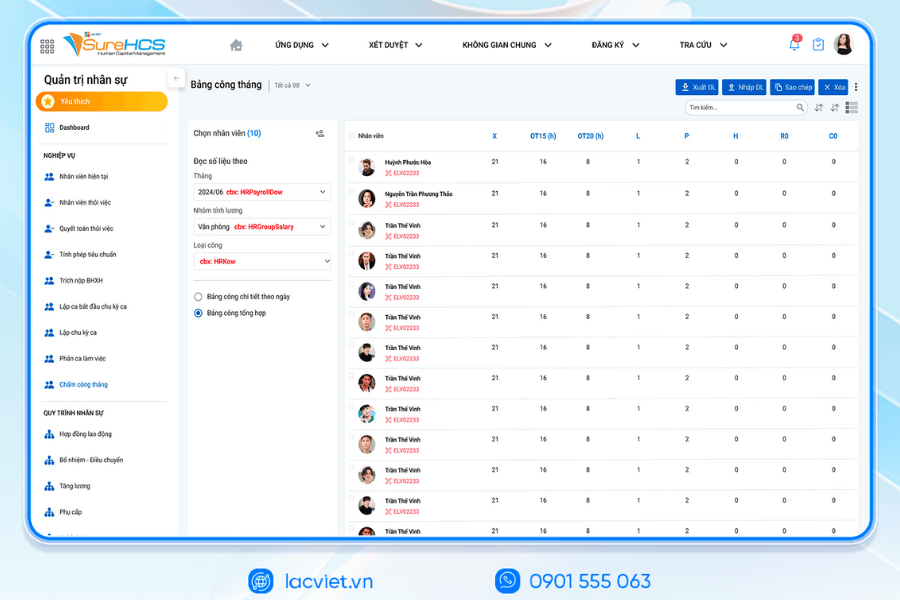This screenshot has width=900, height=600.
Task: Switch to the list view icon
Action: click(x=851, y=107)
